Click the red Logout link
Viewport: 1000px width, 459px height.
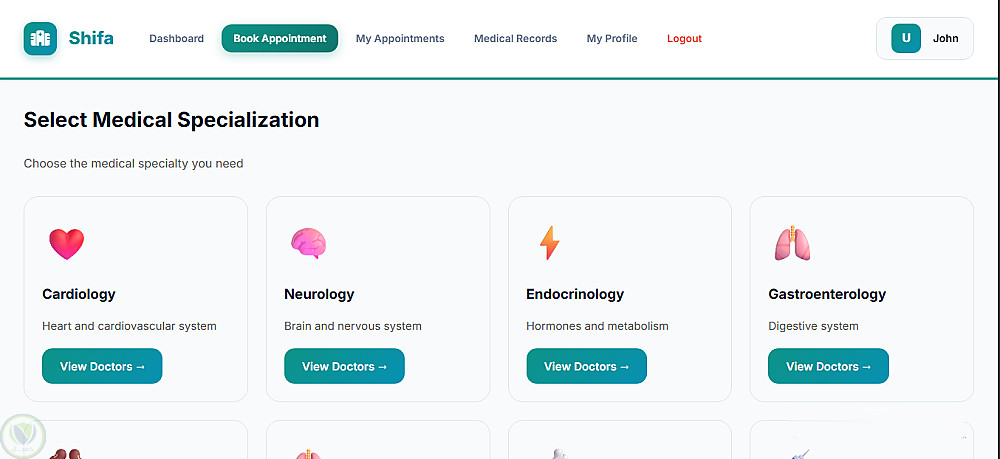684,39
